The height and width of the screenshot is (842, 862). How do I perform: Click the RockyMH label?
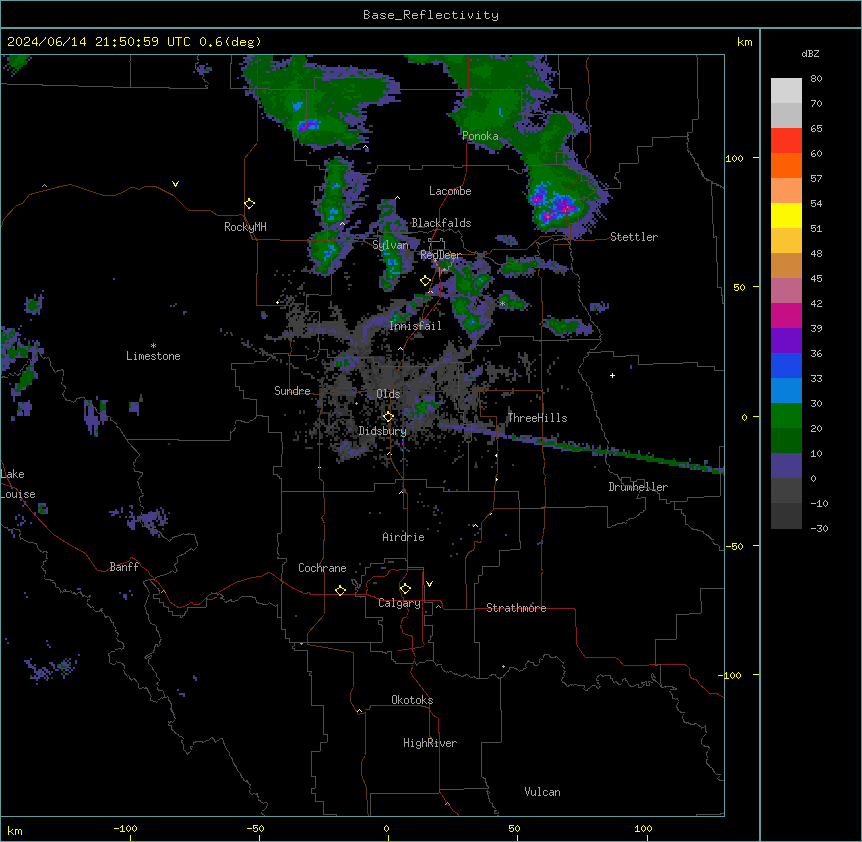pos(245,227)
